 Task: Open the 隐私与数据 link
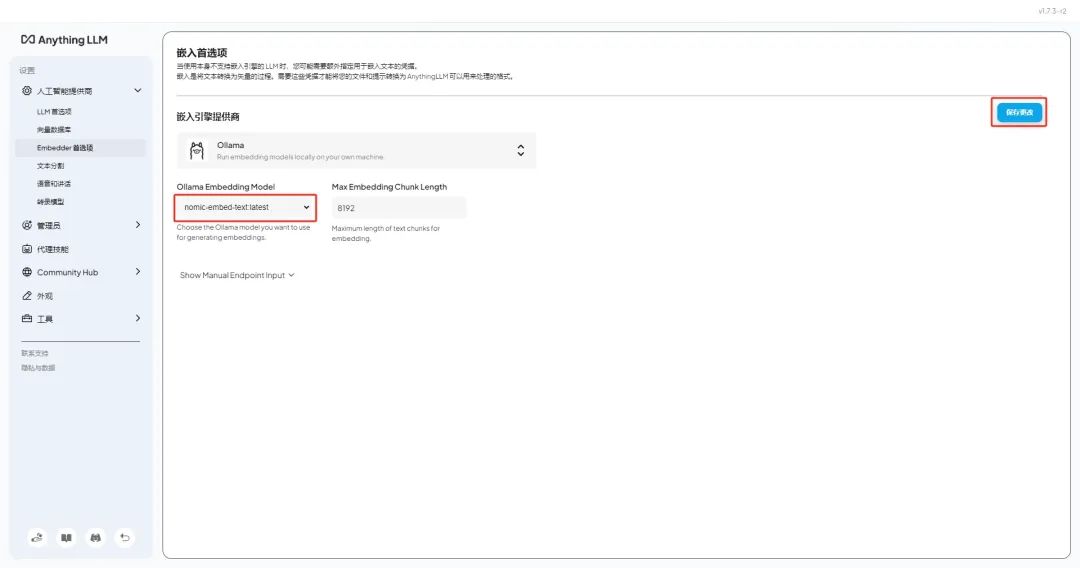tap(38, 368)
